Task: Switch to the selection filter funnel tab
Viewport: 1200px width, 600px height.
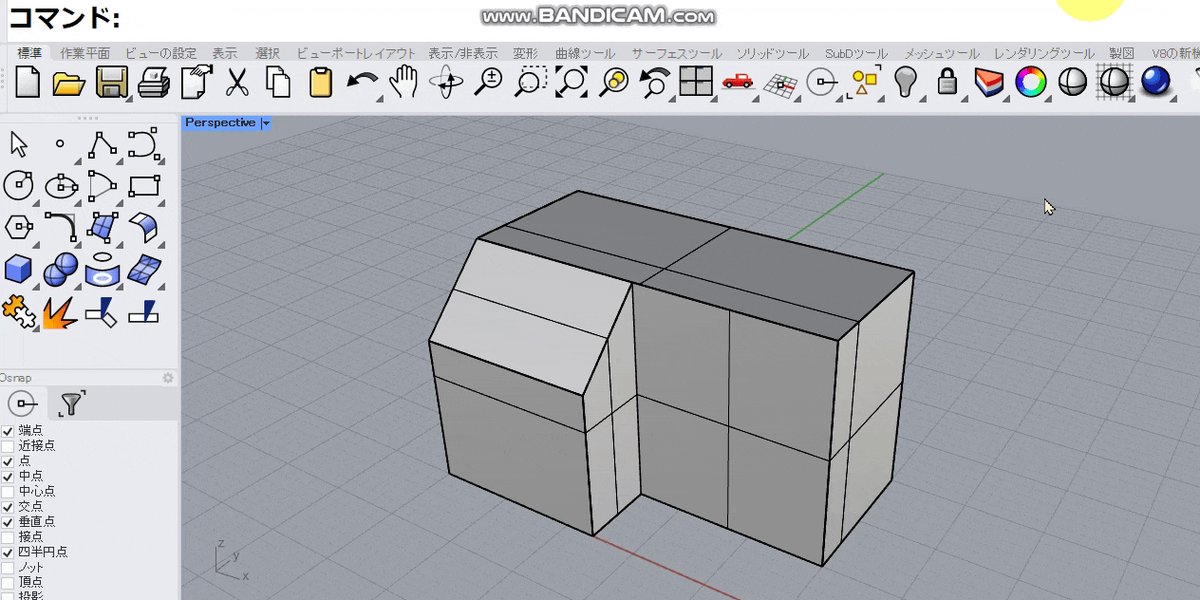Action: point(72,403)
